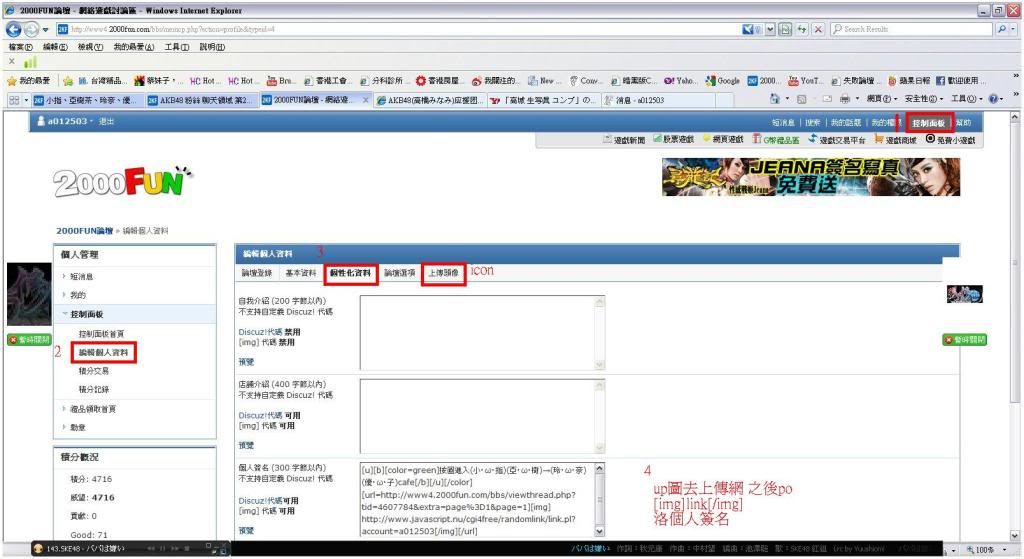This screenshot has height=559, width=1024.
Task: Click the IE Back navigation button
Action: point(14,29)
